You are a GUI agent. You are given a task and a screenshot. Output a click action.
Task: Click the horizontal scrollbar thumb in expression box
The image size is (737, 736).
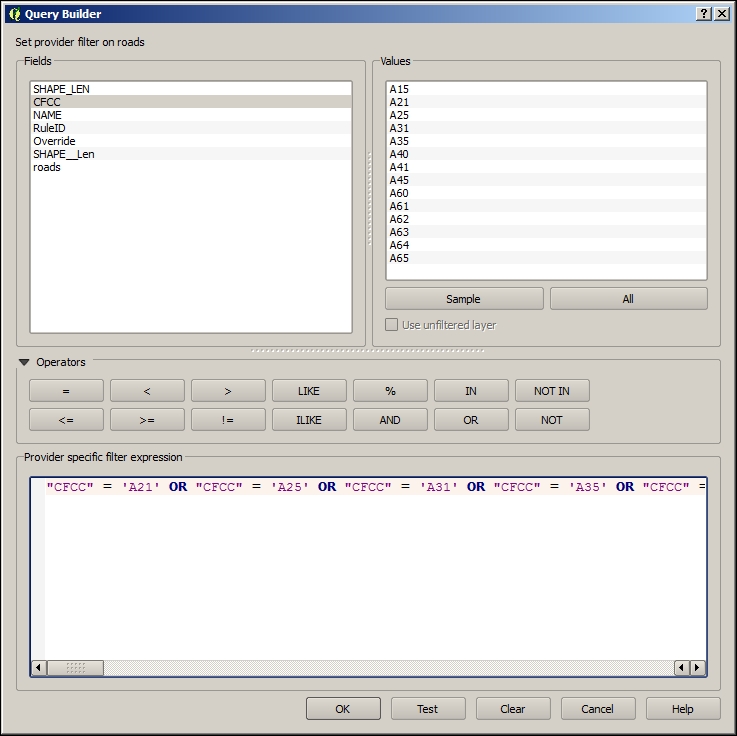coord(75,667)
